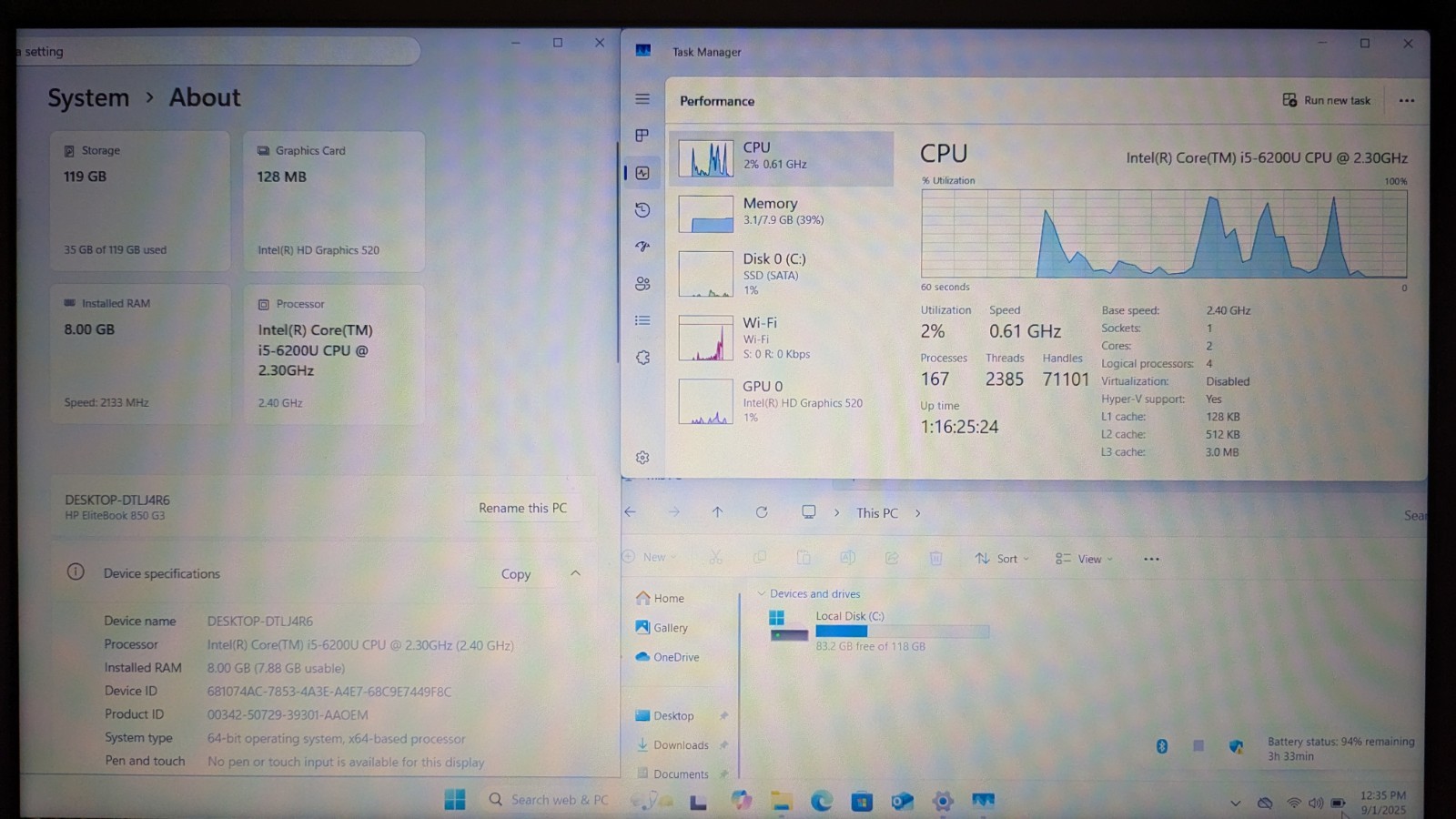Open Processes page icon in Task Manager
Viewport: 1456px width, 819px height.
click(x=642, y=136)
